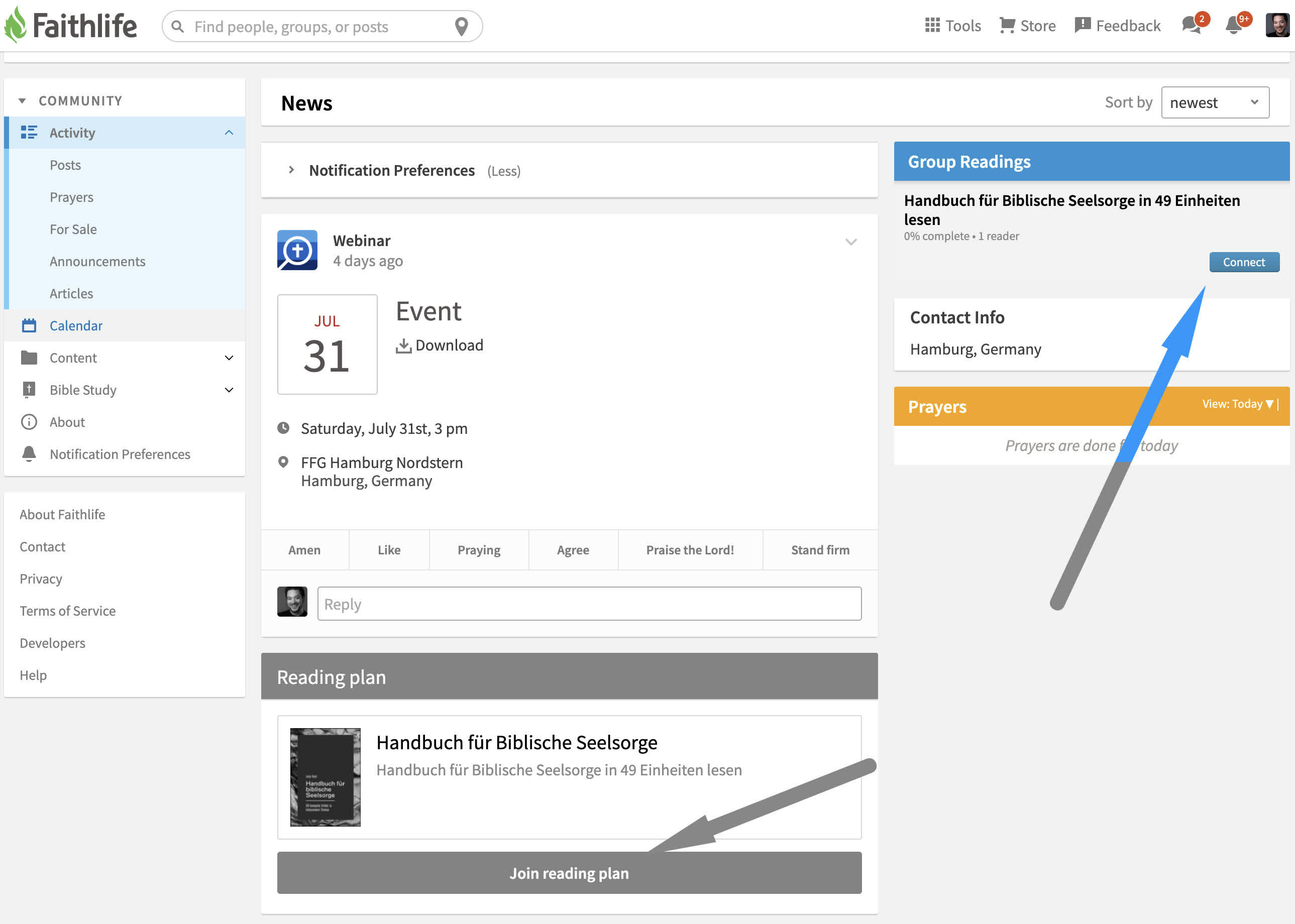
Task: Click the location pin in search bar
Action: pos(462,26)
